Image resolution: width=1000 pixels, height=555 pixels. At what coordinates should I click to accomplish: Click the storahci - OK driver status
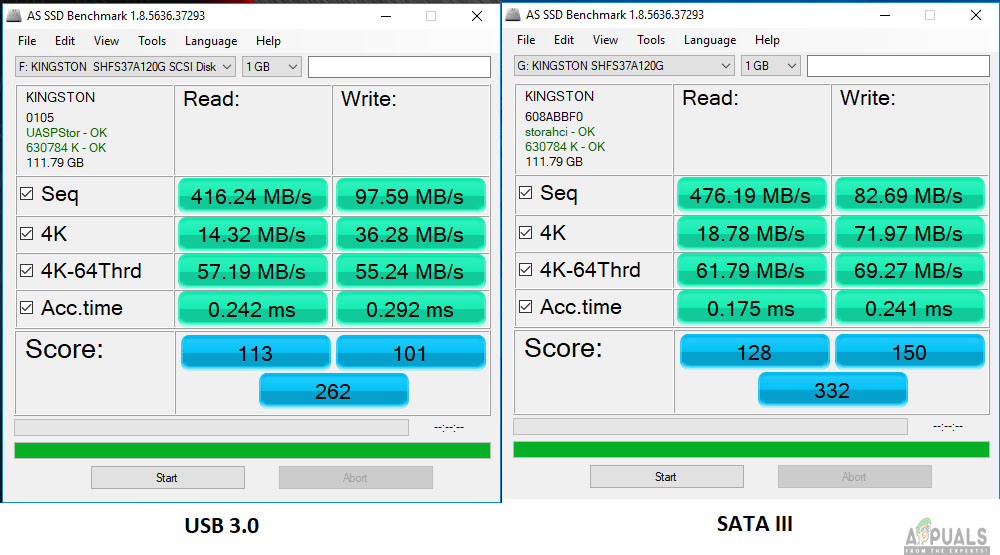pos(560,131)
